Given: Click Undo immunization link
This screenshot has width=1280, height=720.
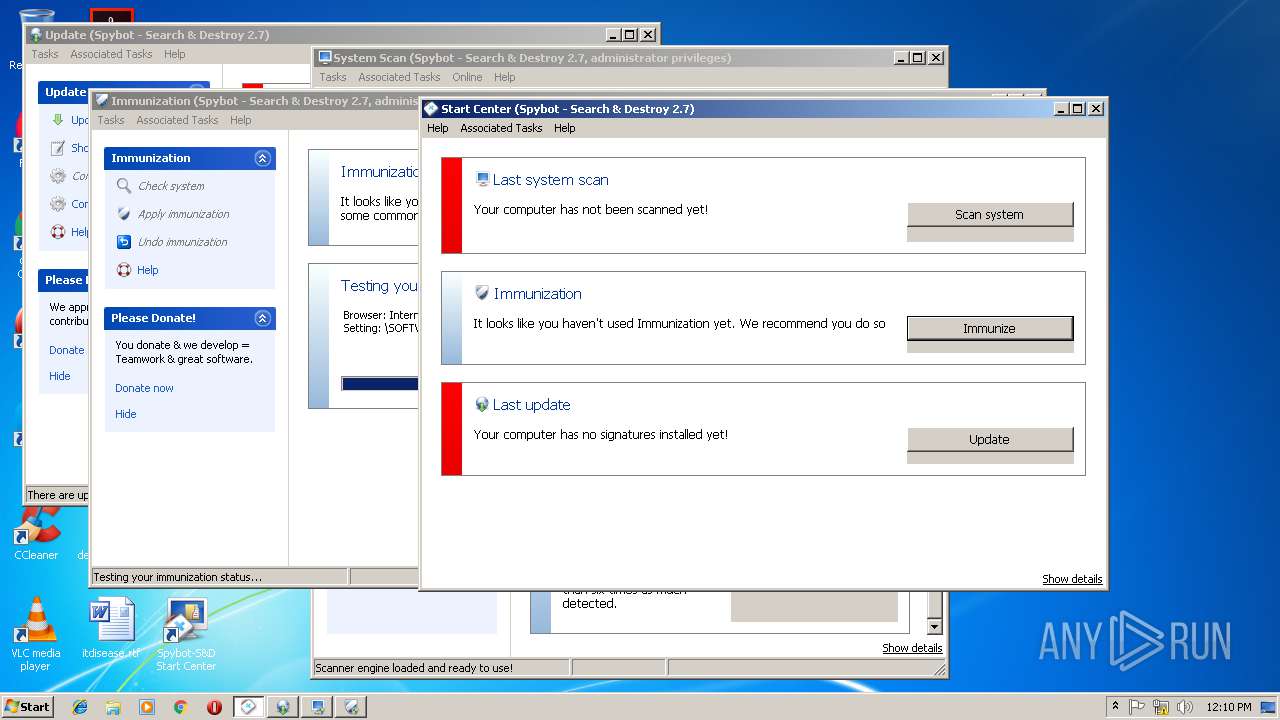Looking at the screenshot, I should pos(183,242).
